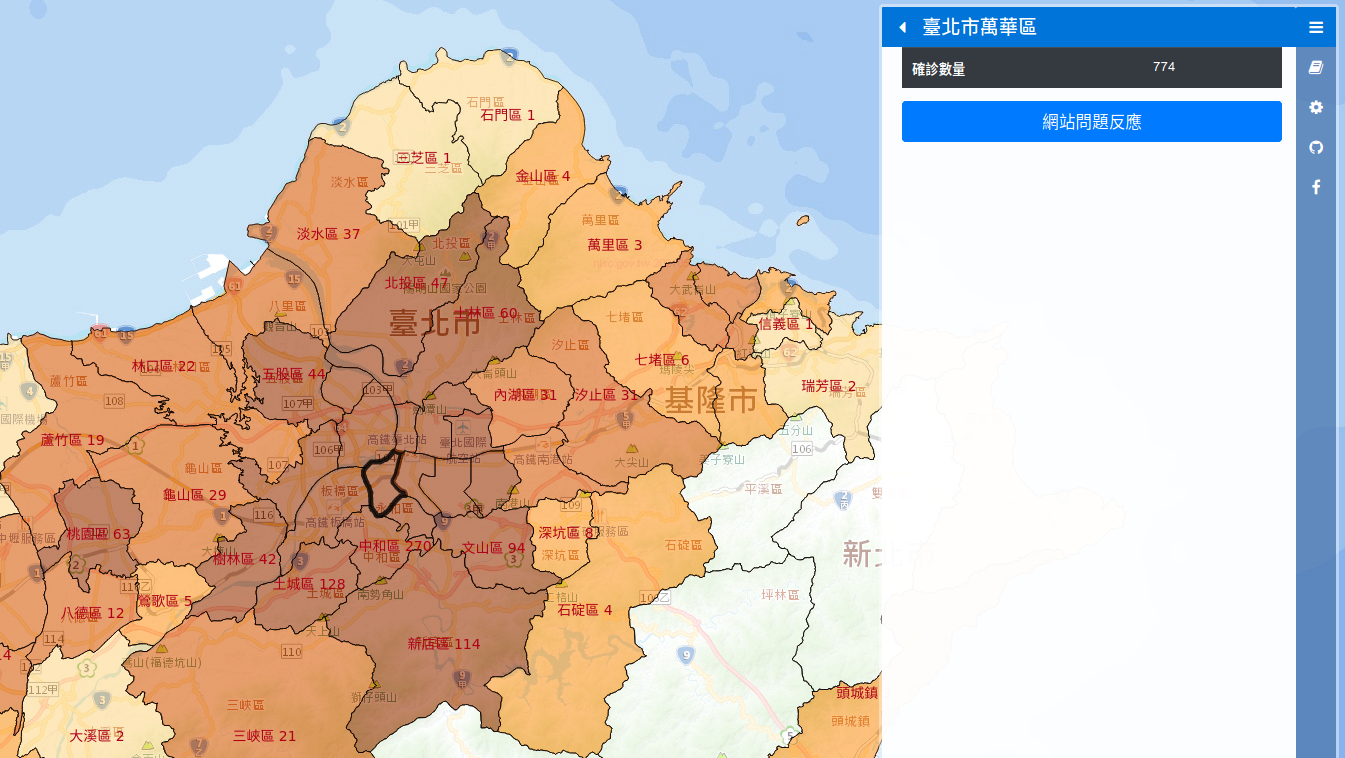Select the 臺北市萬華區 panel title
Image resolution: width=1345 pixels, height=758 pixels.
pos(979,27)
